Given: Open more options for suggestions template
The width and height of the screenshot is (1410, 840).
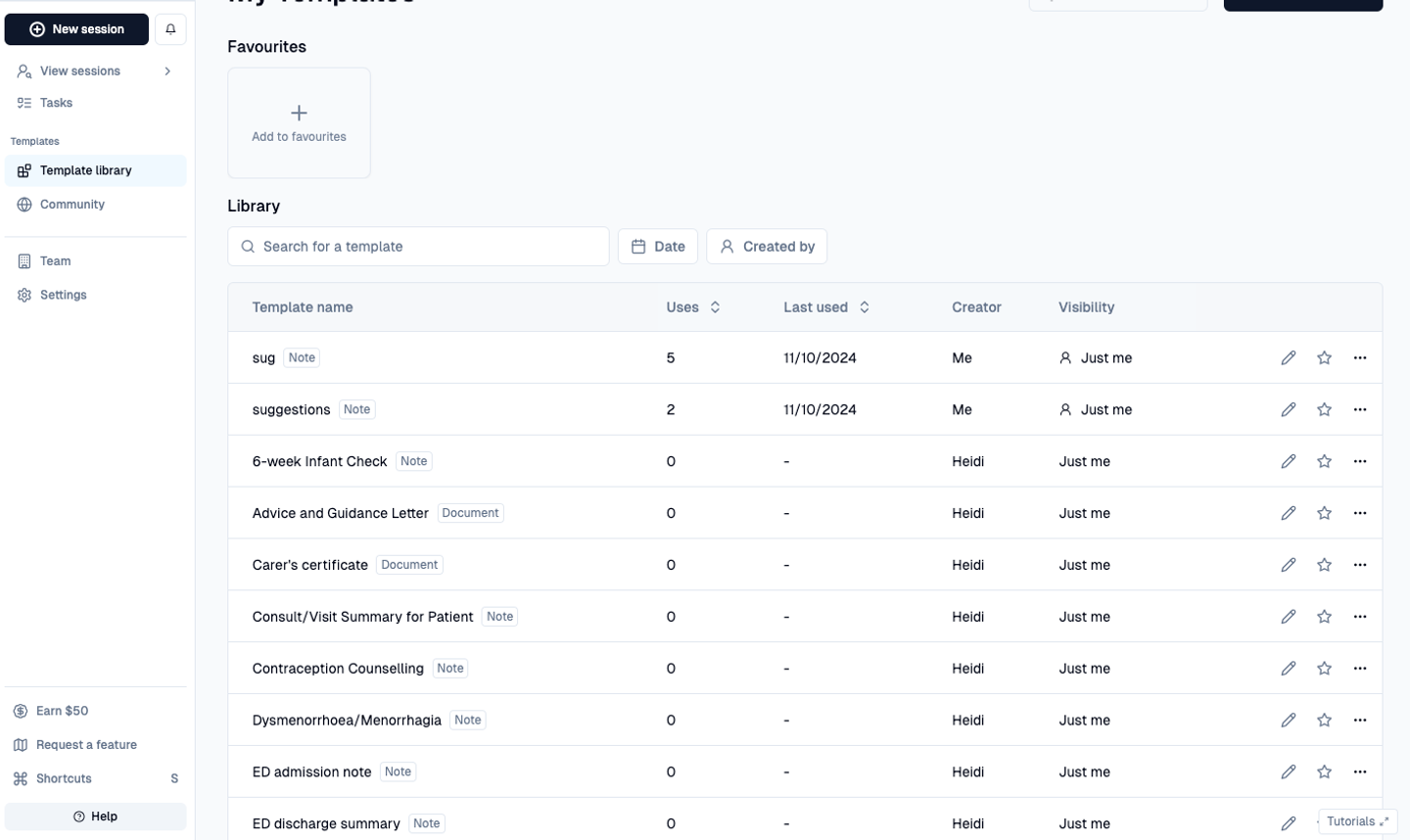Looking at the screenshot, I should [x=1360, y=410].
